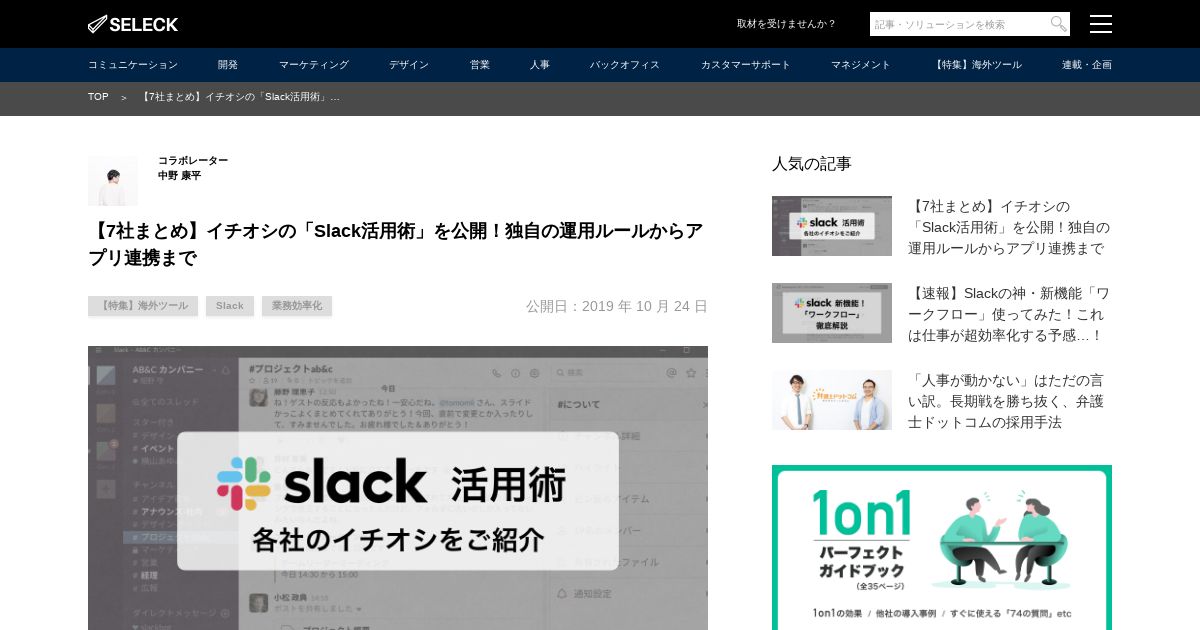The image size is (1200, 630).
Task: Click the SELECK logo in the header
Action: pos(133,24)
